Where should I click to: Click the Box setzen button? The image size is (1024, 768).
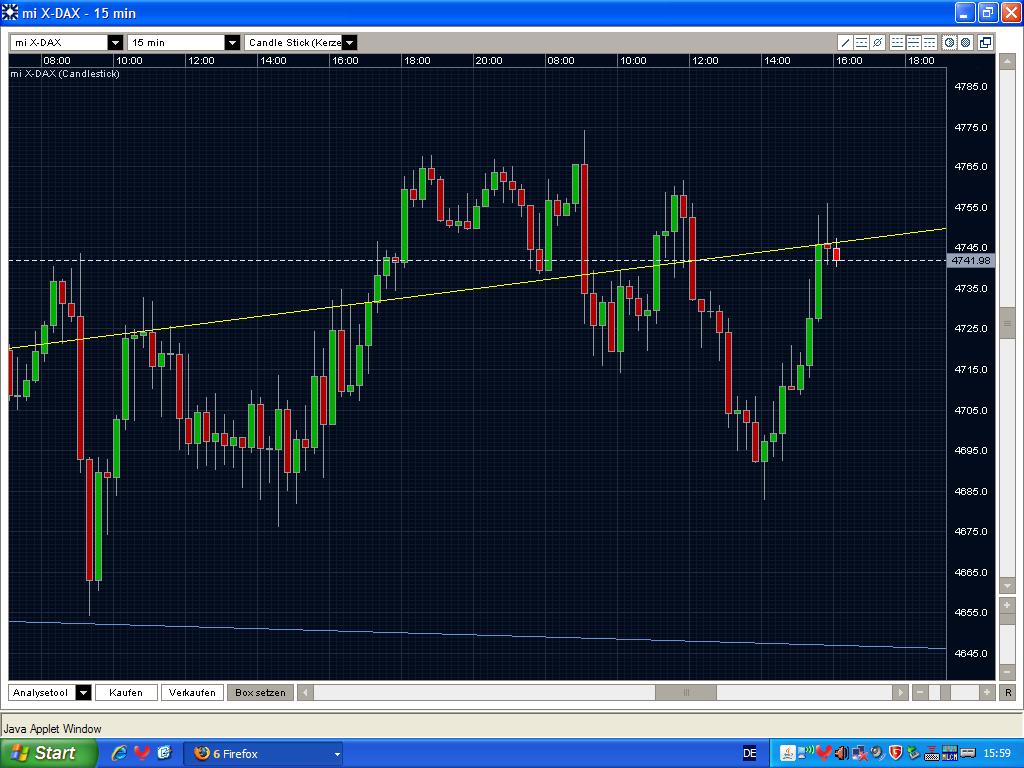tap(260, 692)
